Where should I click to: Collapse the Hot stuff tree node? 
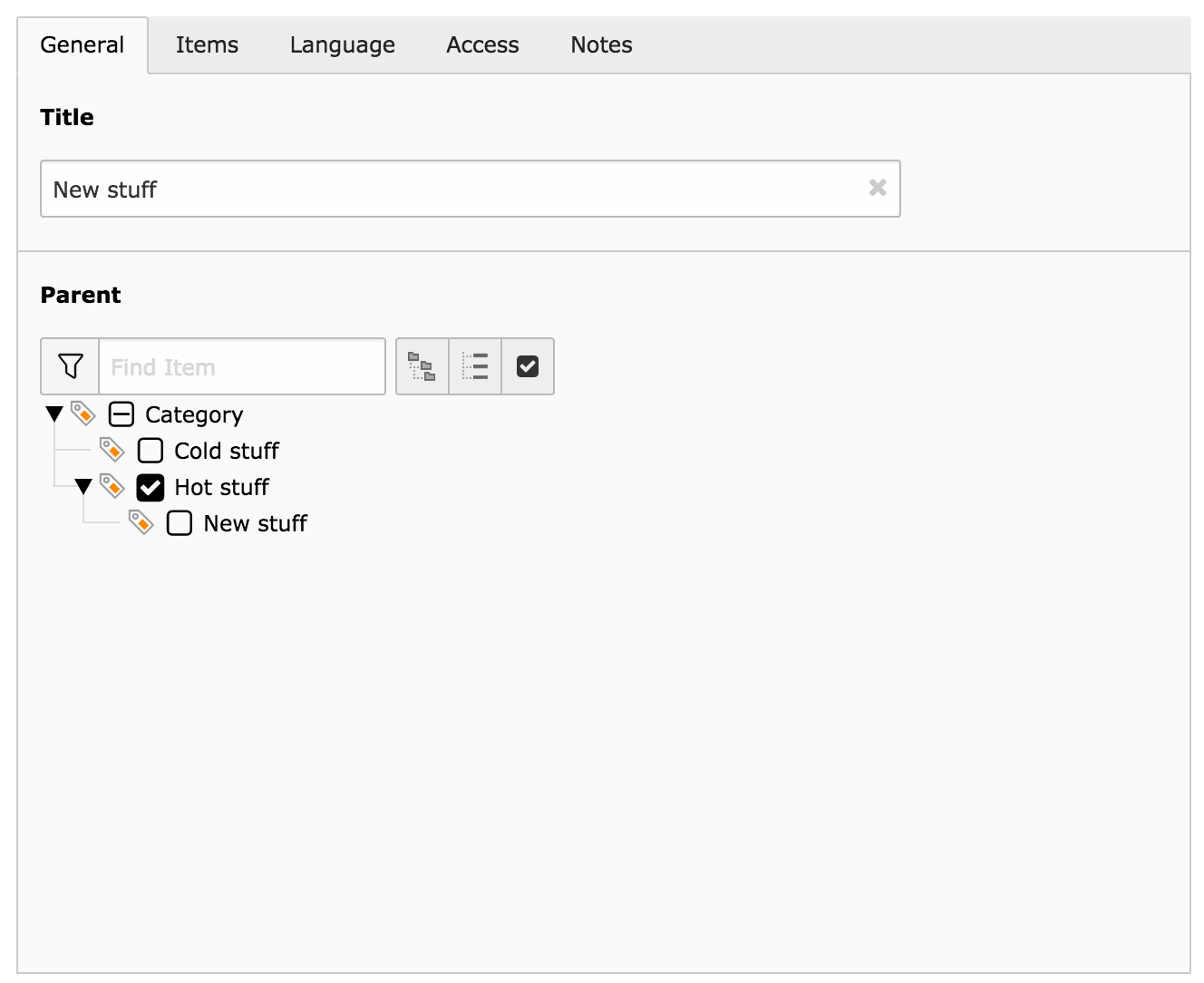coord(83,487)
